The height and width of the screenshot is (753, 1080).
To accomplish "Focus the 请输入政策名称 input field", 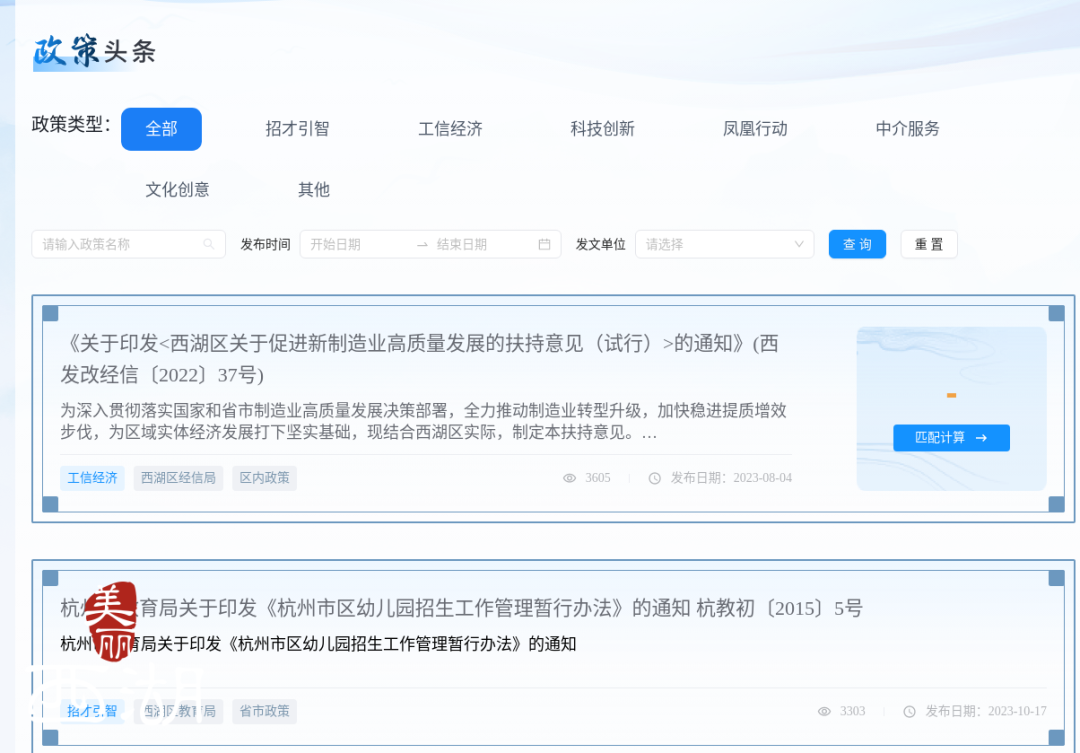I will click(x=118, y=244).
